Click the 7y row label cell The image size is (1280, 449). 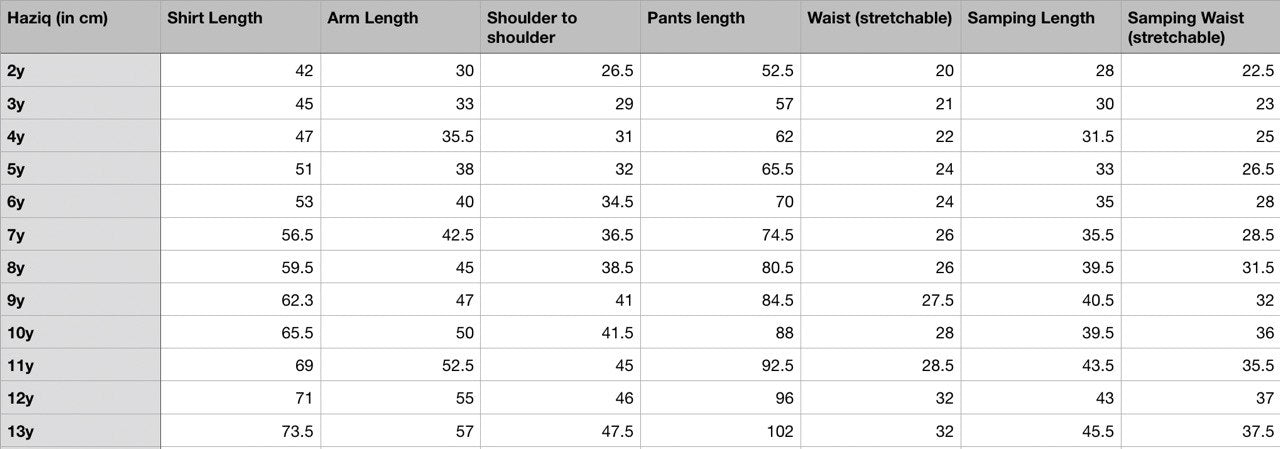[80, 234]
